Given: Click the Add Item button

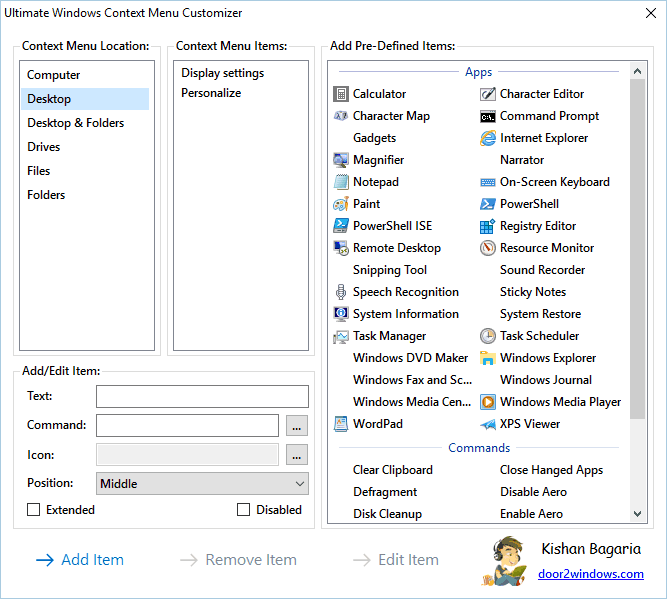Looking at the screenshot, I should 80,560.
